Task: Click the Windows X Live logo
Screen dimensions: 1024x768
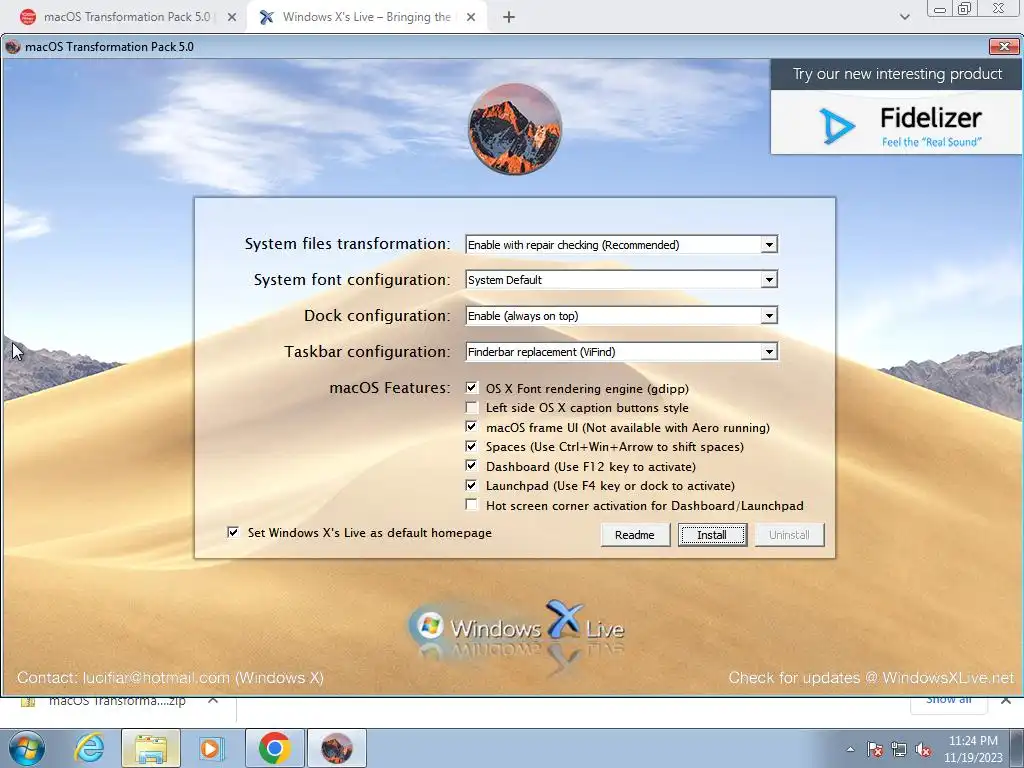Action: click(516, 627)
